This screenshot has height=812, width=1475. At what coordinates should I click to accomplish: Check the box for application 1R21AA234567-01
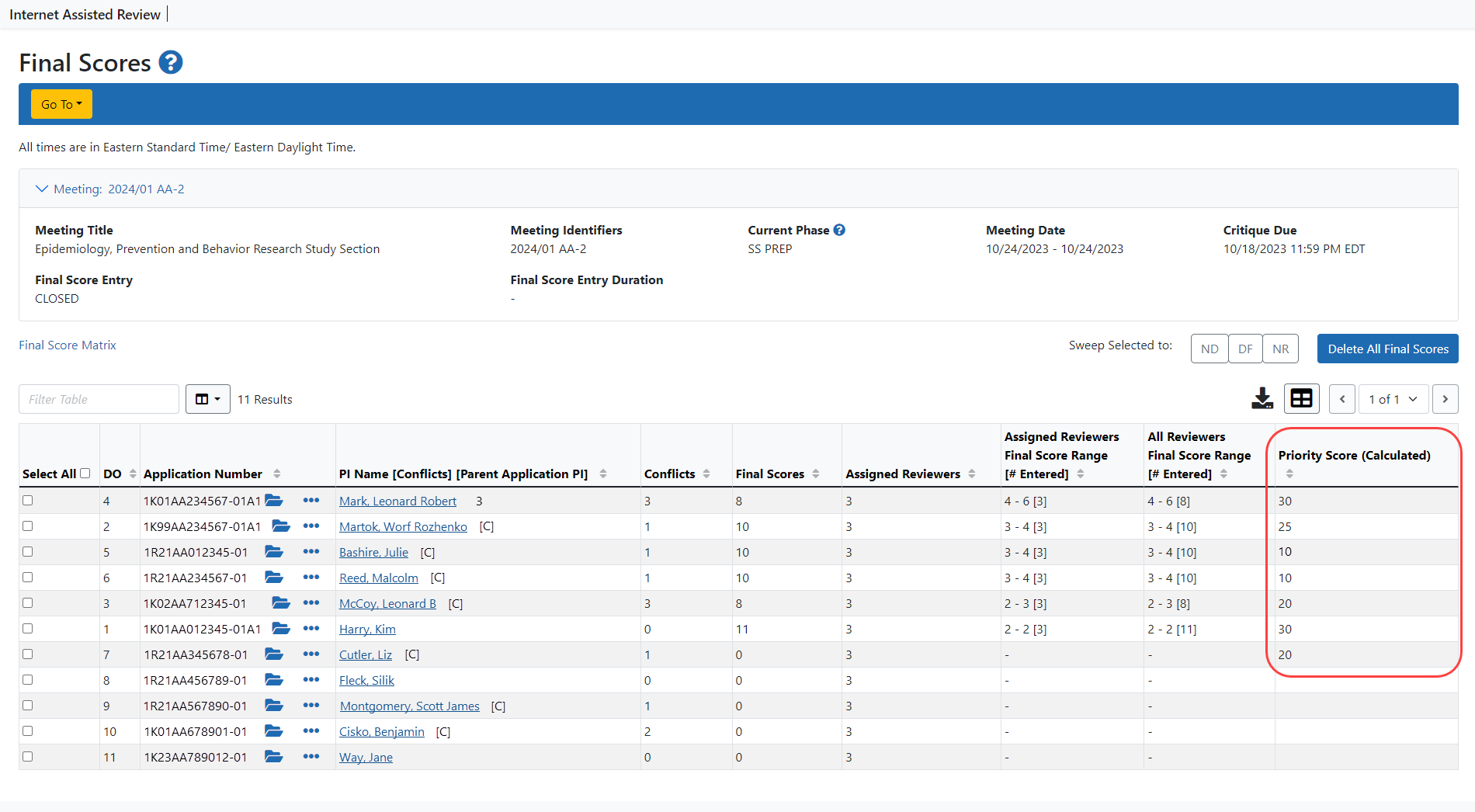28,578
